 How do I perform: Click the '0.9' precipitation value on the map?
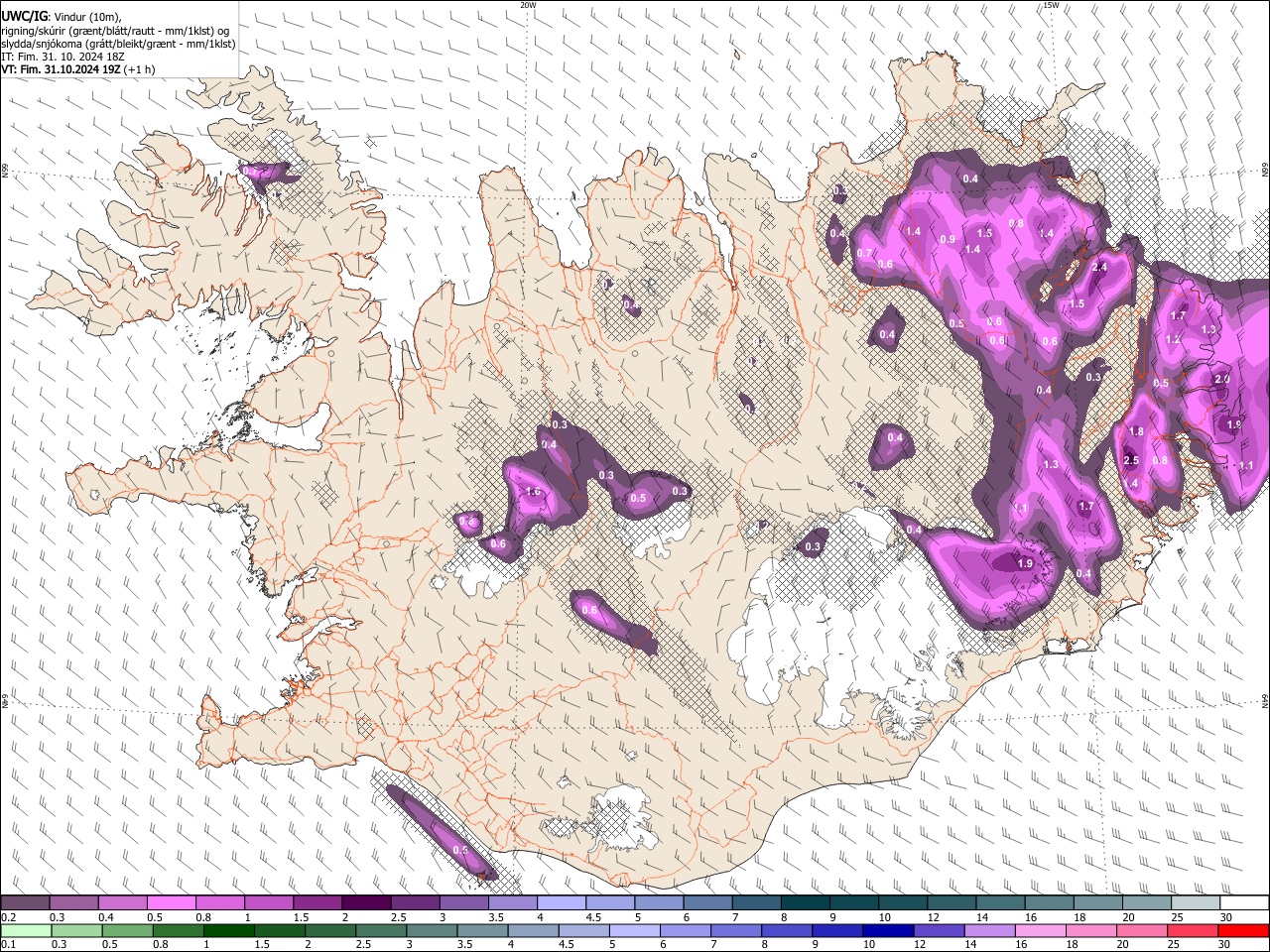(x=948, y=239)
